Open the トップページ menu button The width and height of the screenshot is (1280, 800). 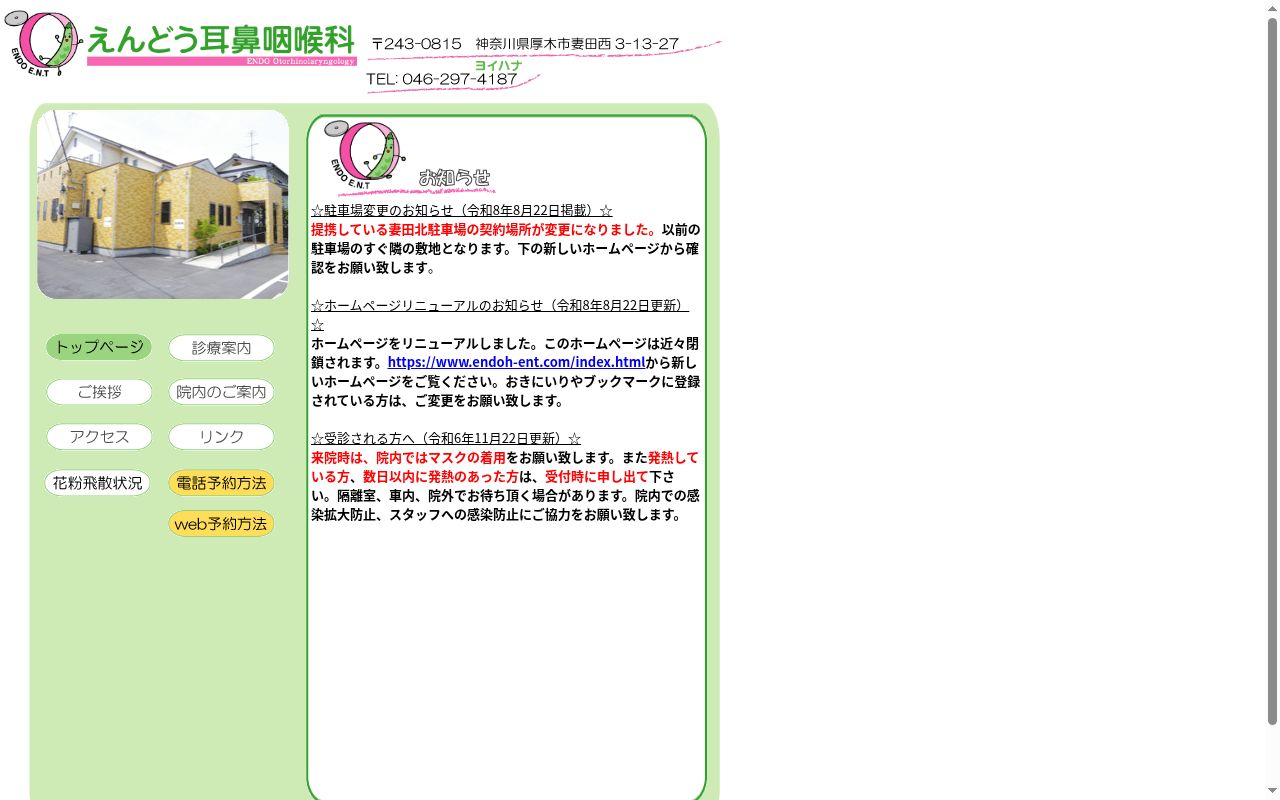pyautogui.click(x=99, y=347)
